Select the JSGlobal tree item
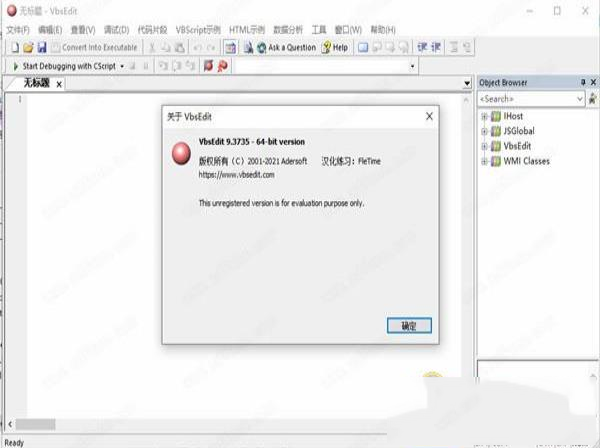Image resolution: width=600 pixels, height=448 pixels. pyautogui.click(x=518, y=131)
